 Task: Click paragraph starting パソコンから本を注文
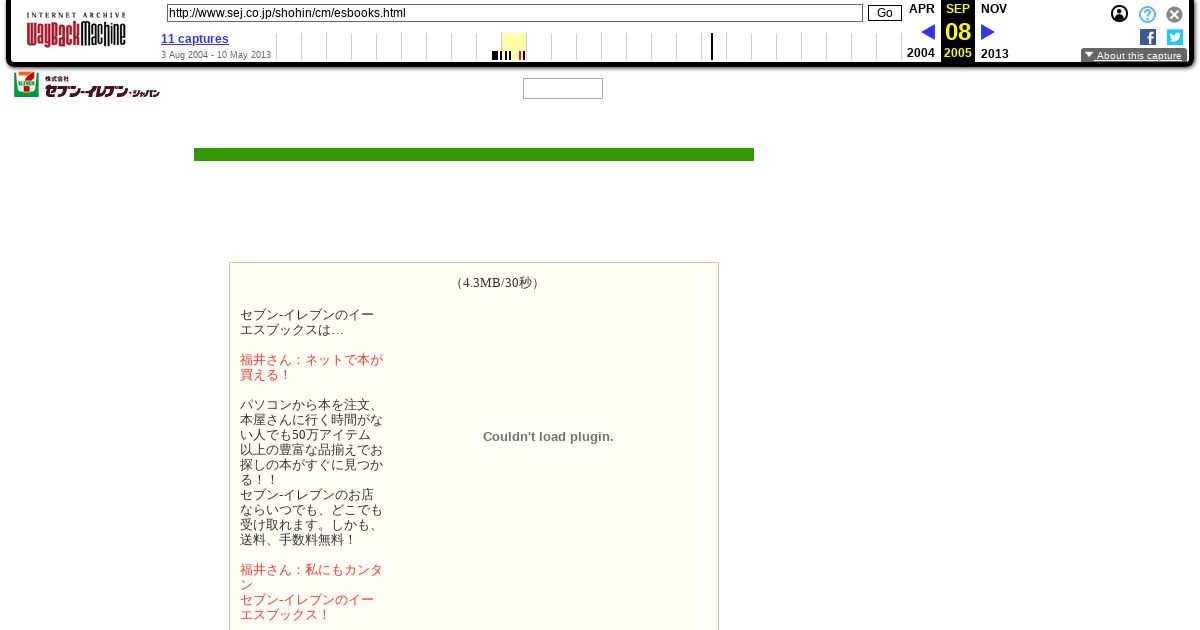311,472
